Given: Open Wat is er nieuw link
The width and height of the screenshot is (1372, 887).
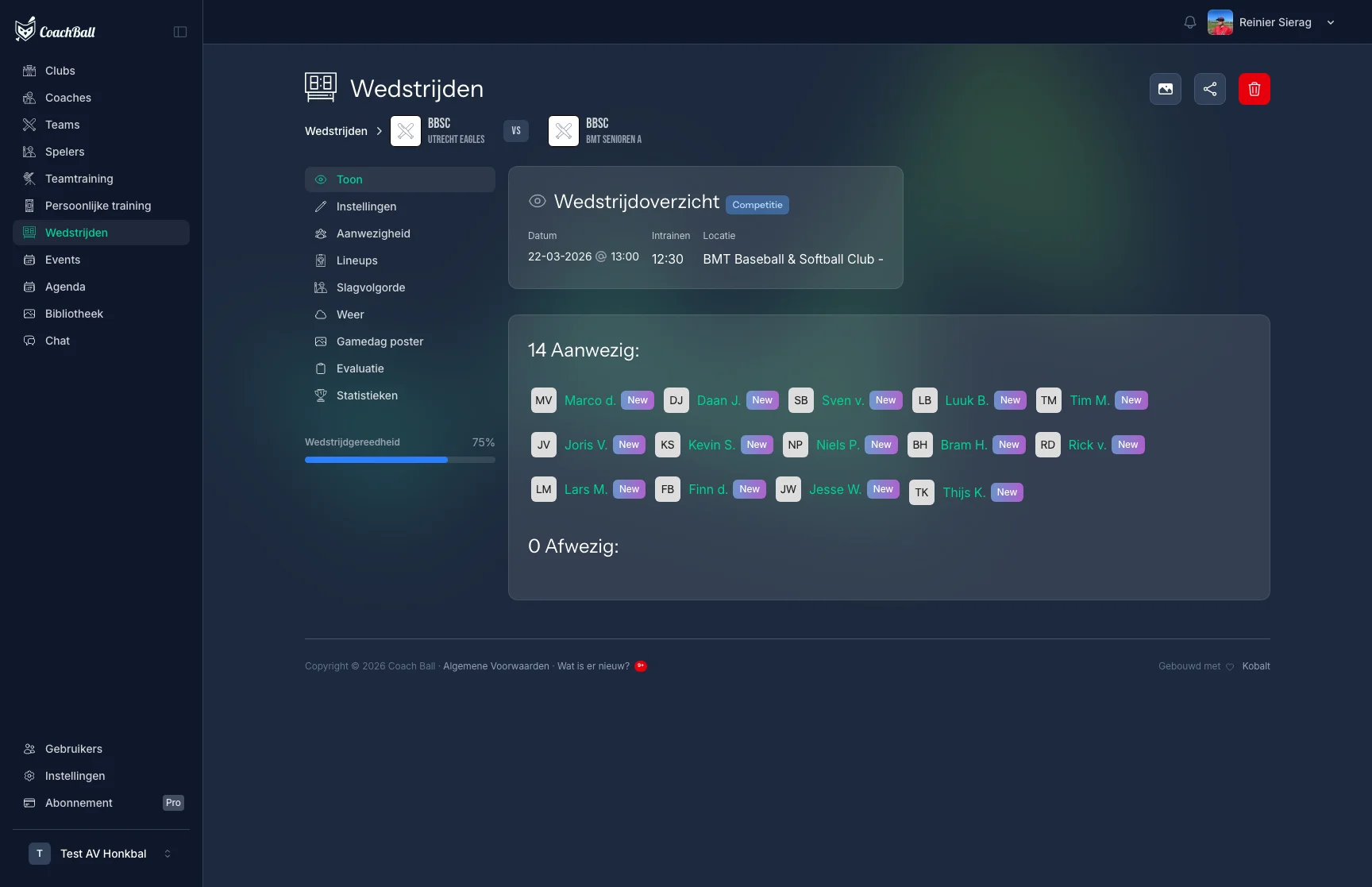Looking at the screenshot, I should (x=593, y=666).
